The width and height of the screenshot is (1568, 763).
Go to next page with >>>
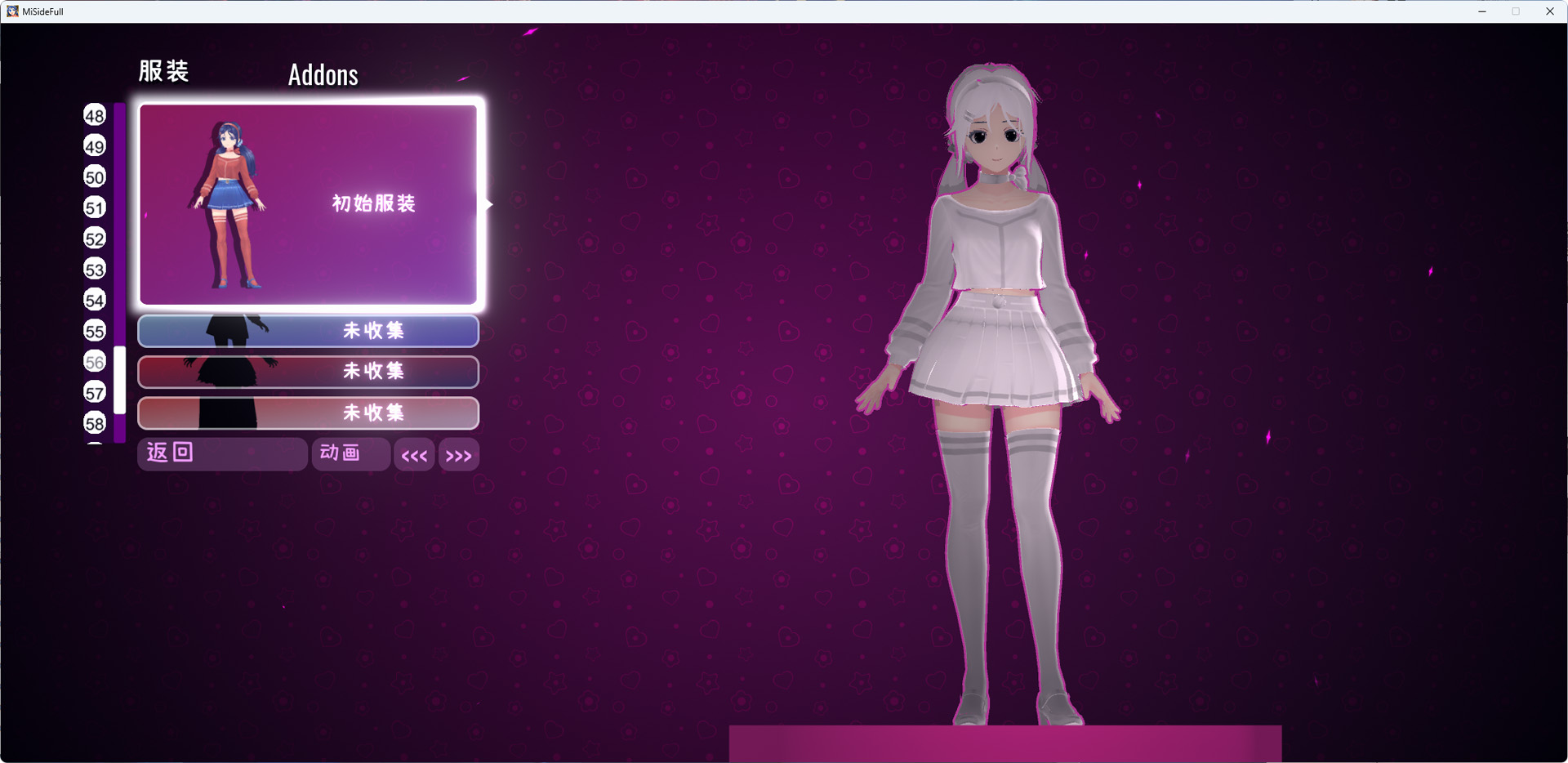[x=459, y=455]
